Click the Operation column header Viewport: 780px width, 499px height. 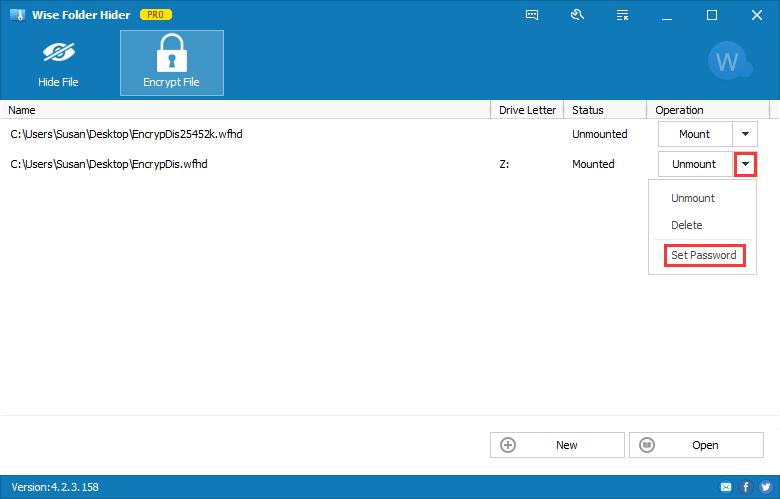coord(708,110)
